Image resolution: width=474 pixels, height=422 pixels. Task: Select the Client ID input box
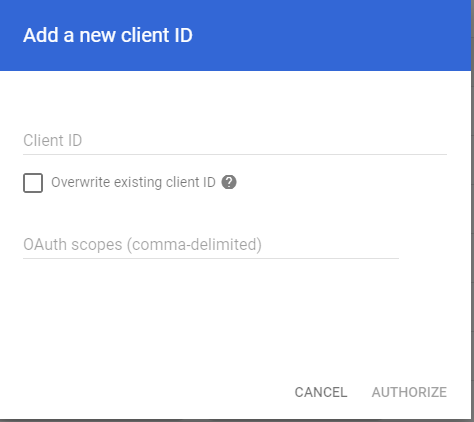pyautogui.click(x=235, y=141)
